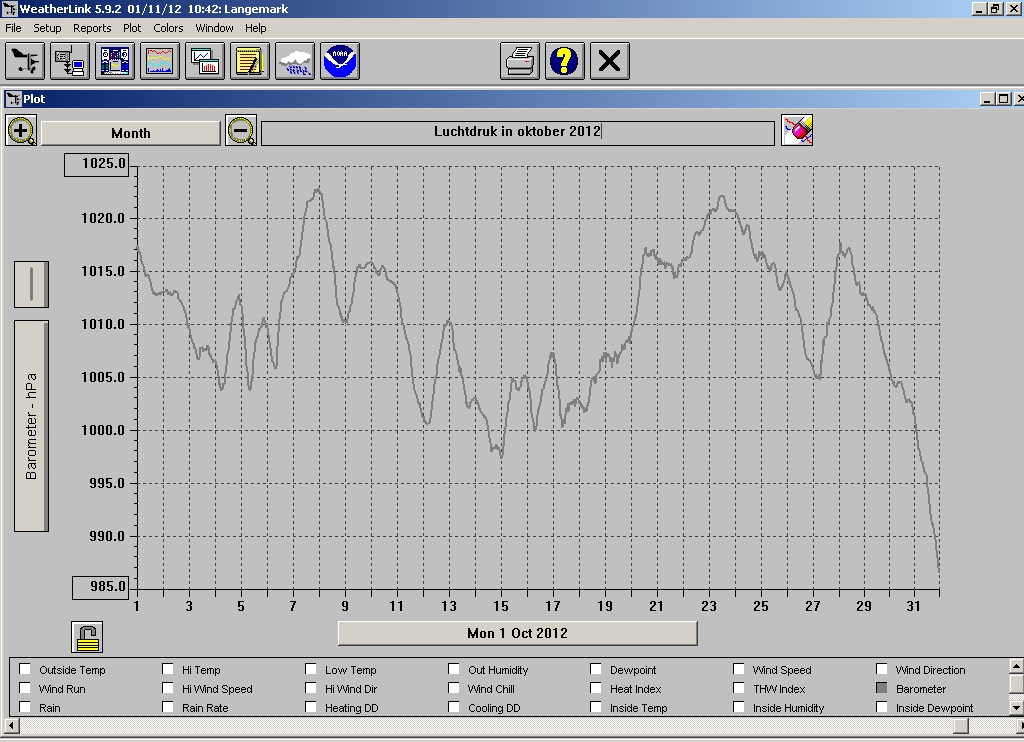Click the sensor list scroll down arrow
Viewport: 1024px width, 742px height.
pyautogui.click(x=1016, y=707)
